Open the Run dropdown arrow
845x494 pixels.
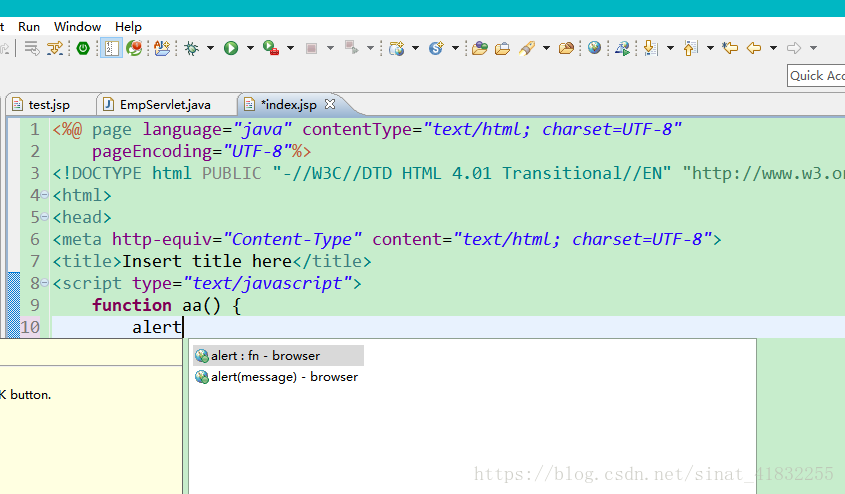250,48
